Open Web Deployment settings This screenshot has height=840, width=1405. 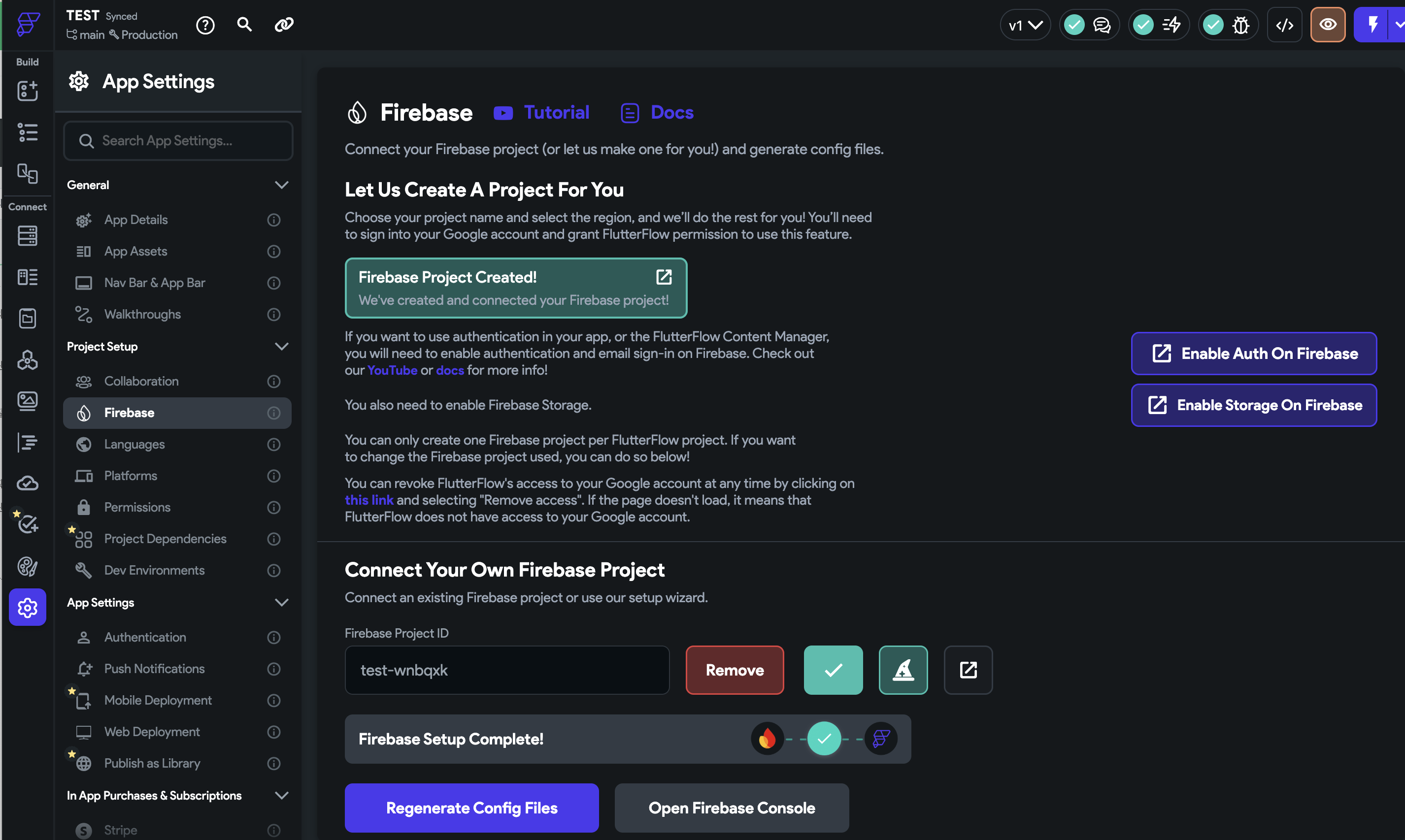point(177,732)
